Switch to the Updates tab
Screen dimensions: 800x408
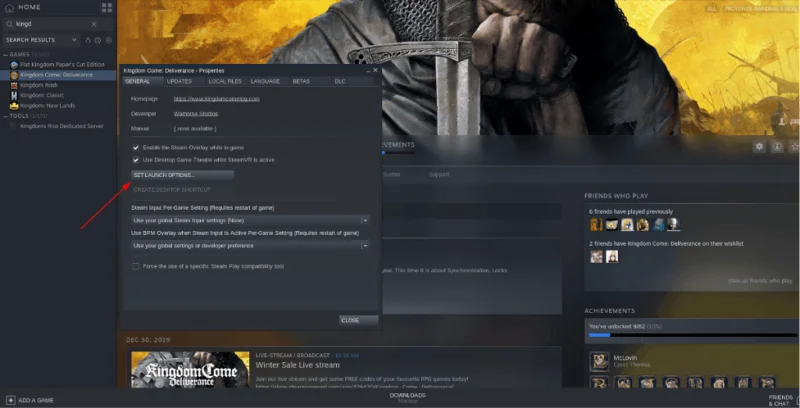180,82
